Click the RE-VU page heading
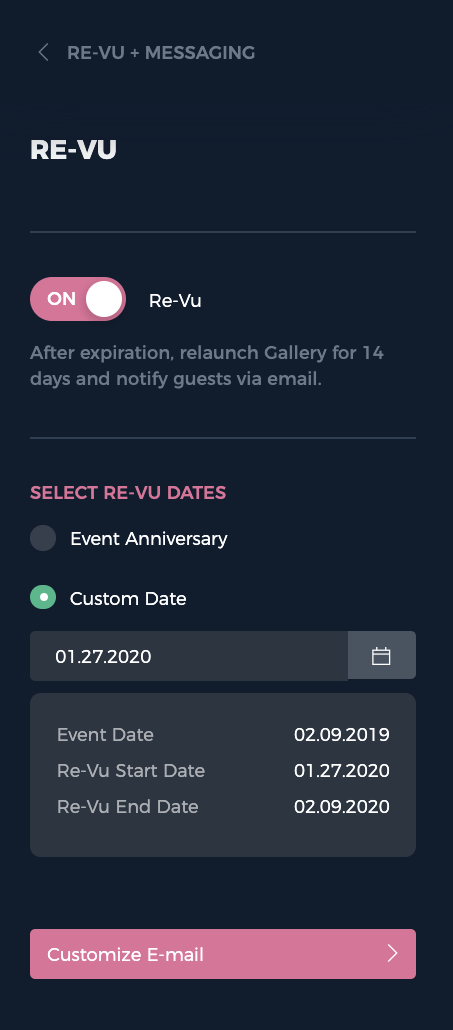 74,150
